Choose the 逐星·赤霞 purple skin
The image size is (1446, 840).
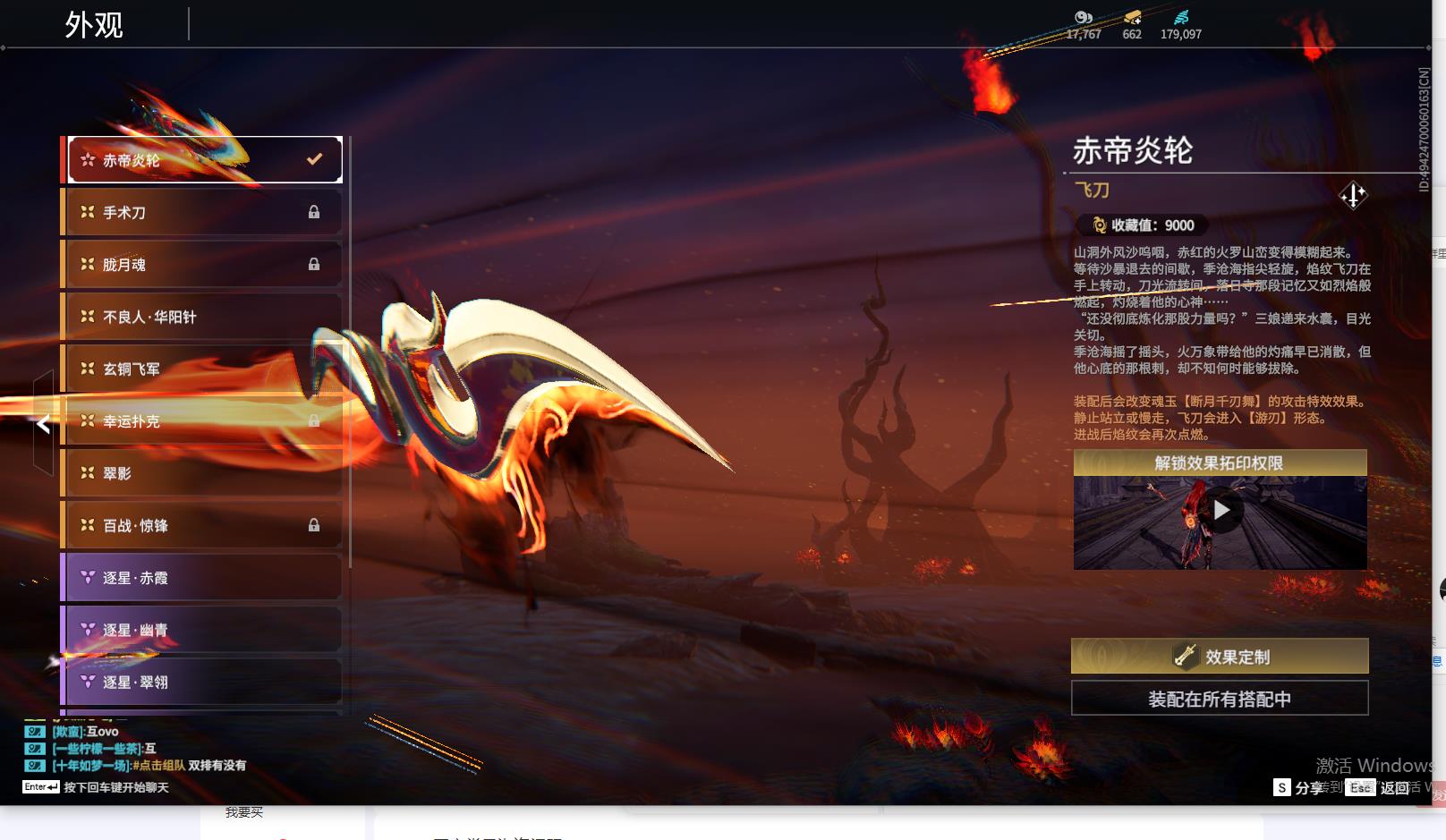(x=201, y=578)
